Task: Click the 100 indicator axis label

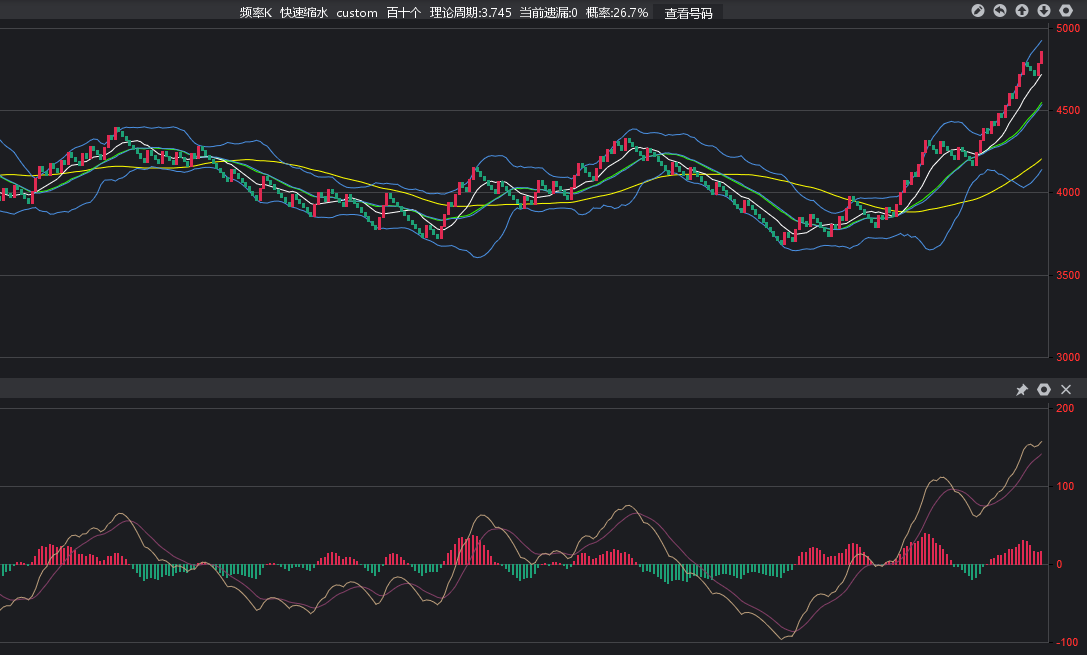Action: click(1066, 487)
